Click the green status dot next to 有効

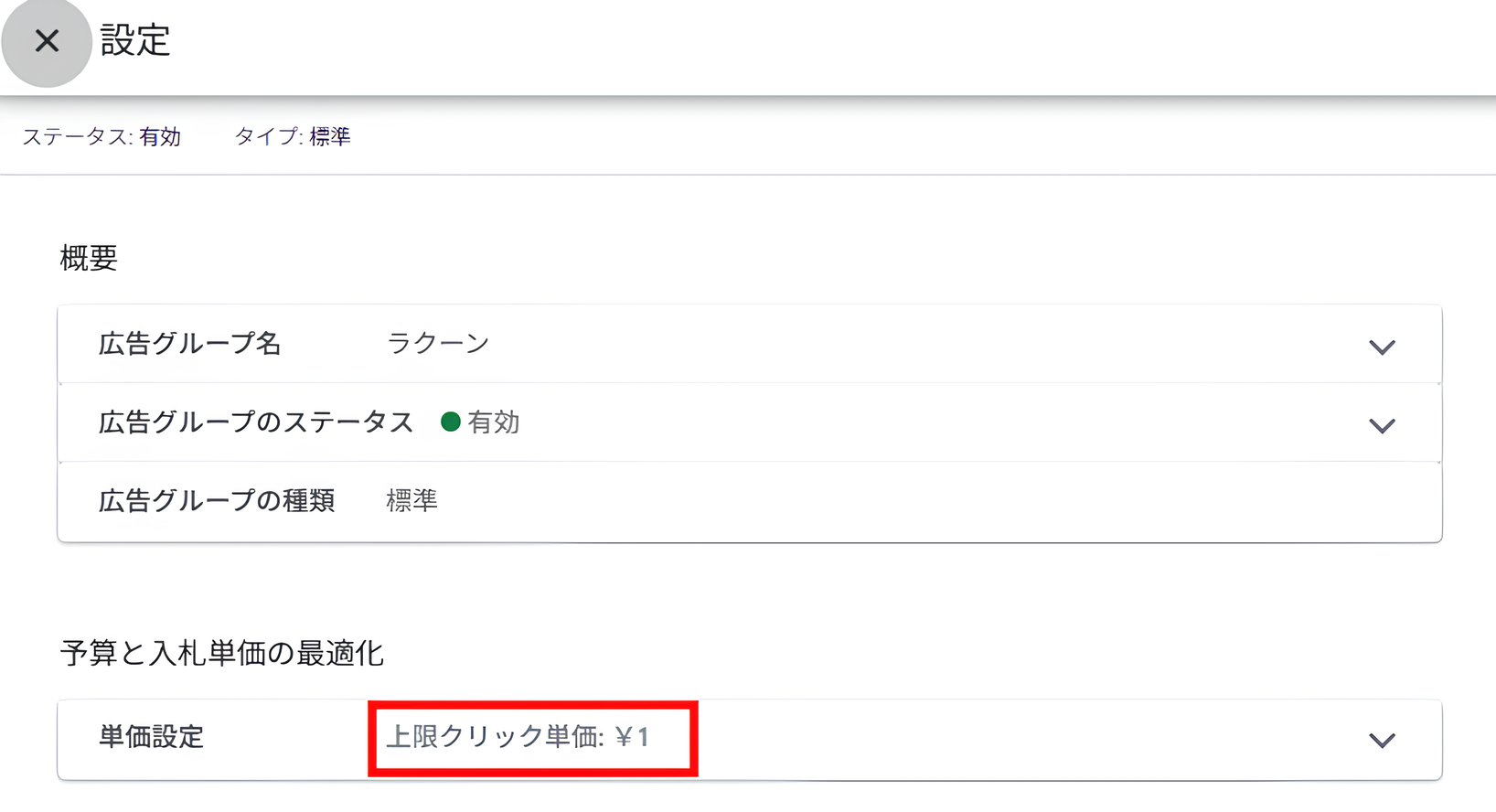(451, 422)
